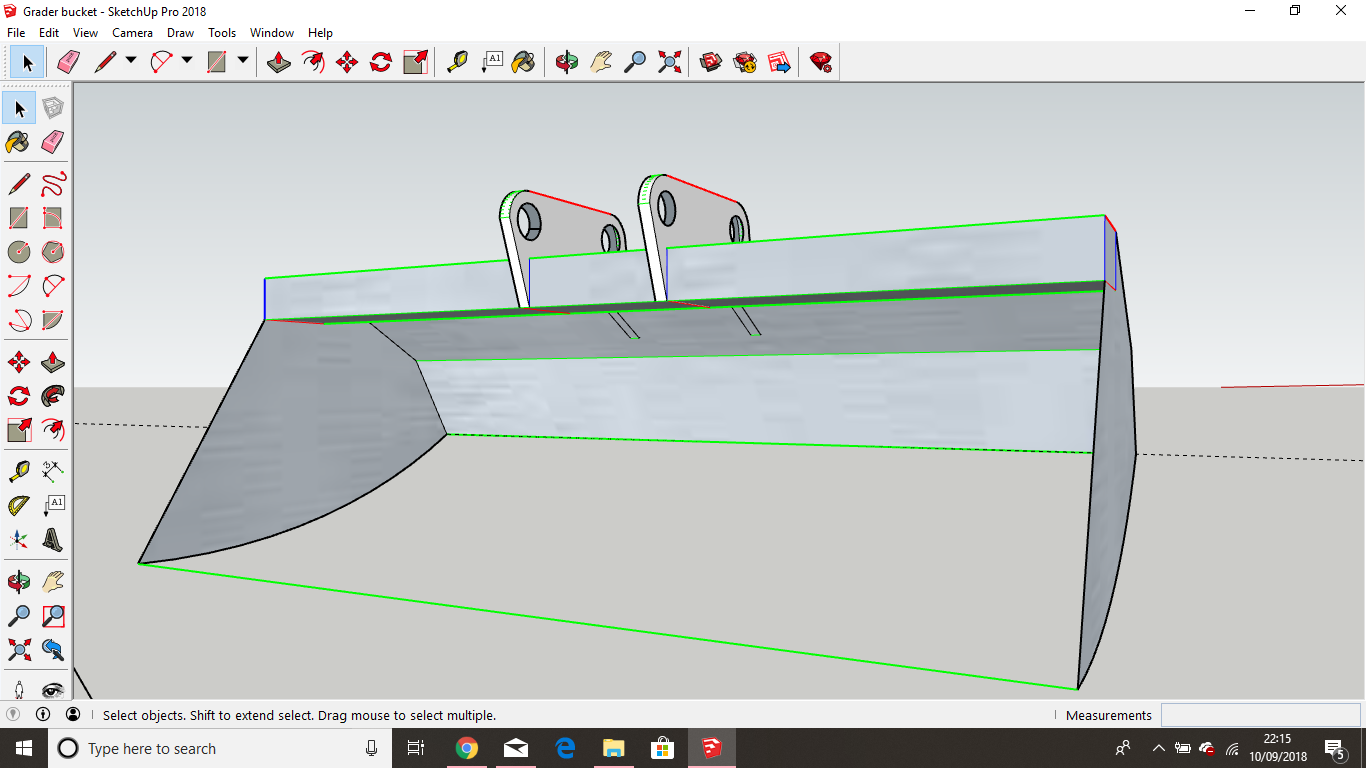Open the Windows Start menu
1366x768 pixels.
(24, 748)
